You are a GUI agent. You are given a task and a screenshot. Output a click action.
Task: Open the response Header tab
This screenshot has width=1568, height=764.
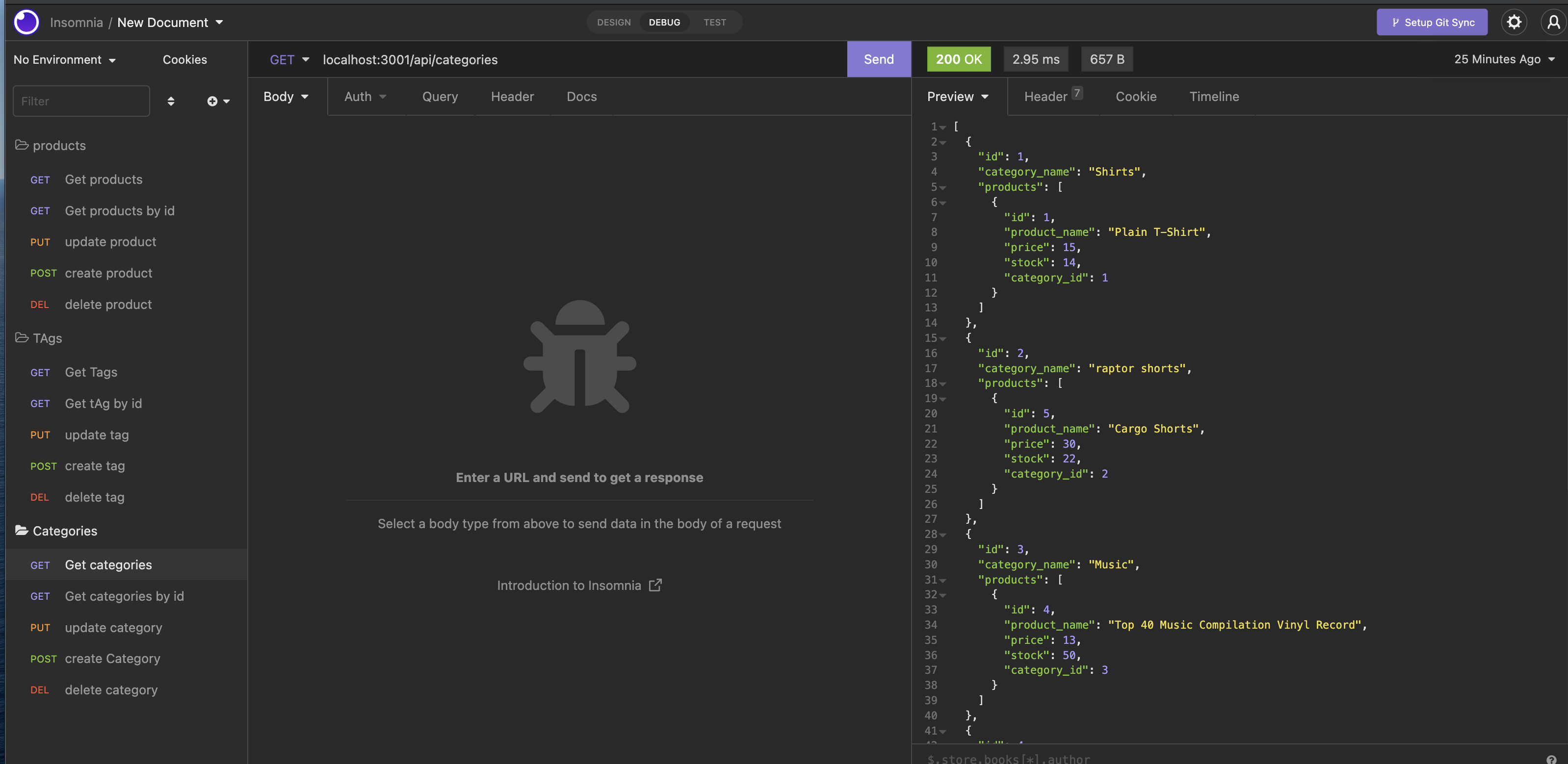1053,96
